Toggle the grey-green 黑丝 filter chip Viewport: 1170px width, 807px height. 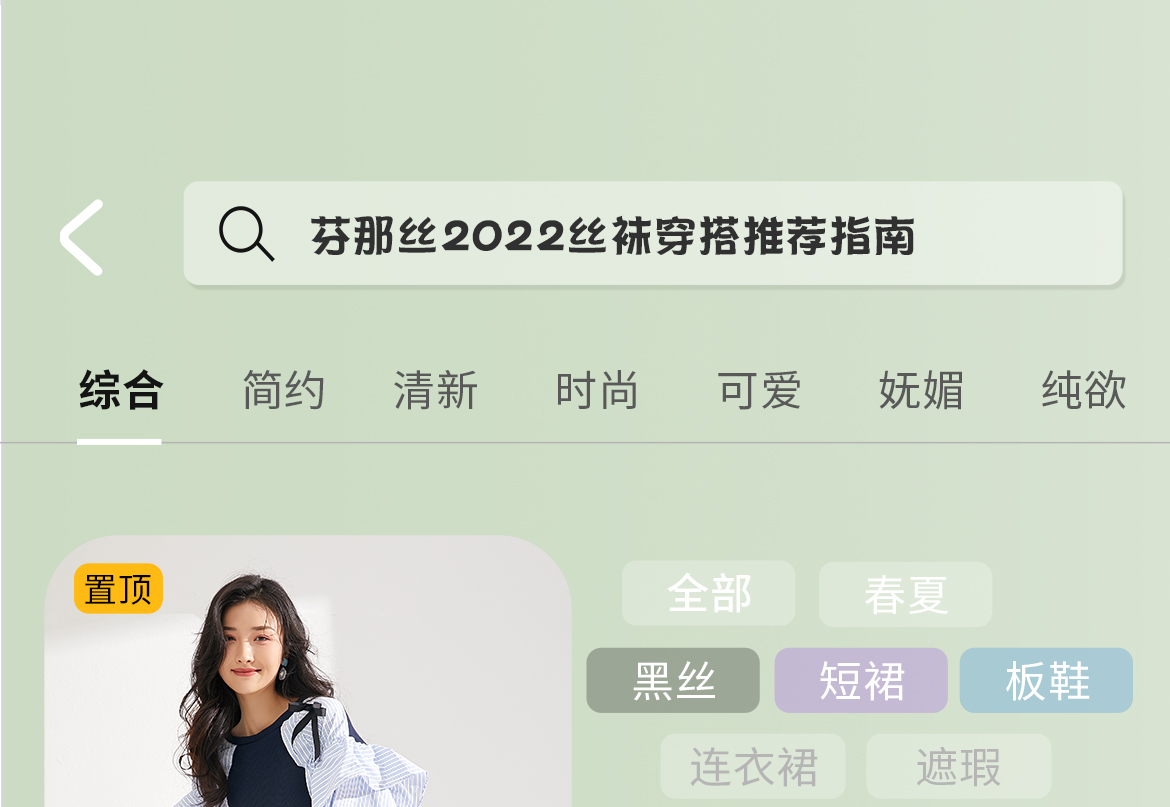point(673,680)
